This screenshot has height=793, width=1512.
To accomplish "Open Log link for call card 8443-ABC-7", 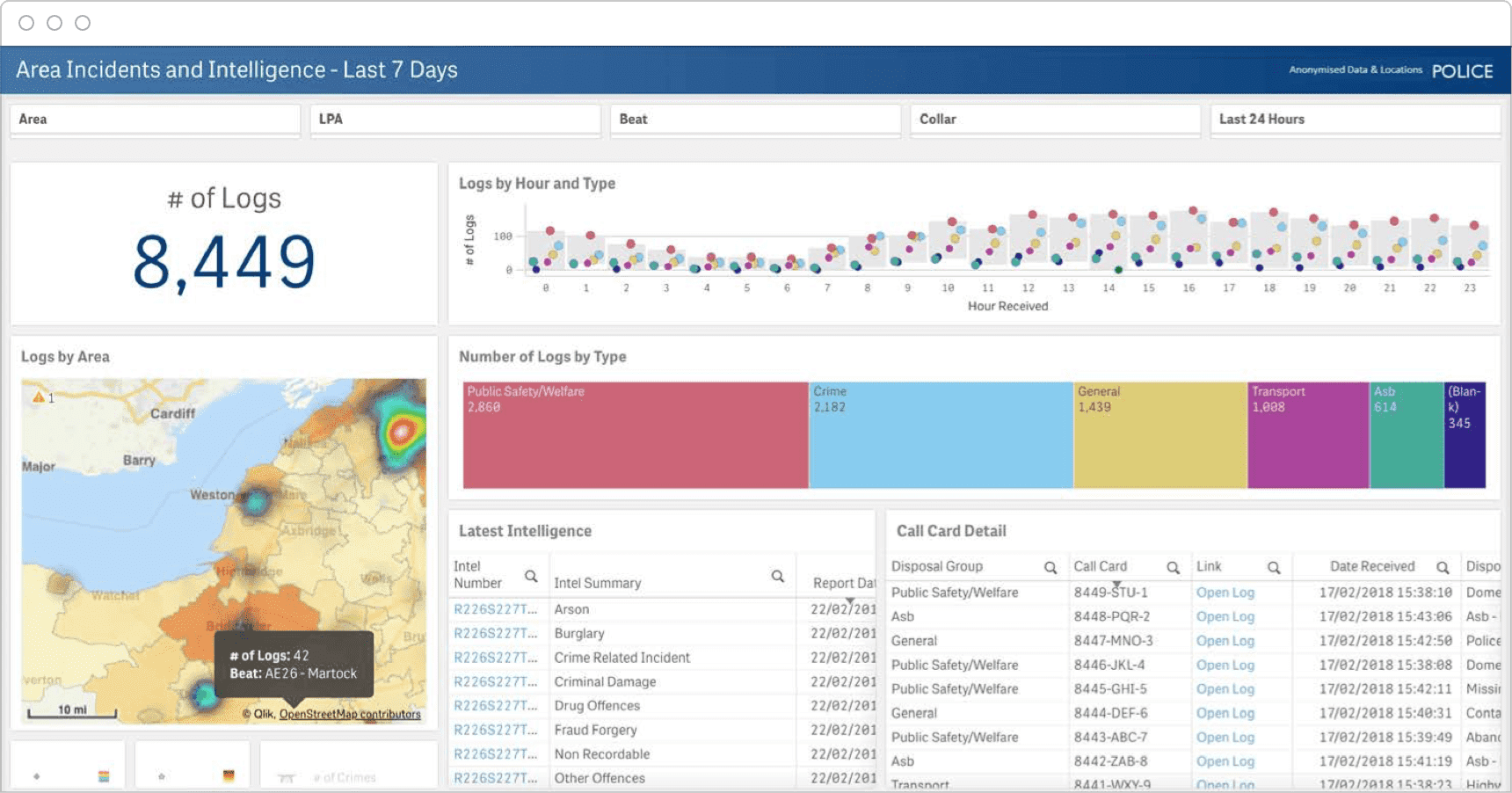I will (1225, 737).
